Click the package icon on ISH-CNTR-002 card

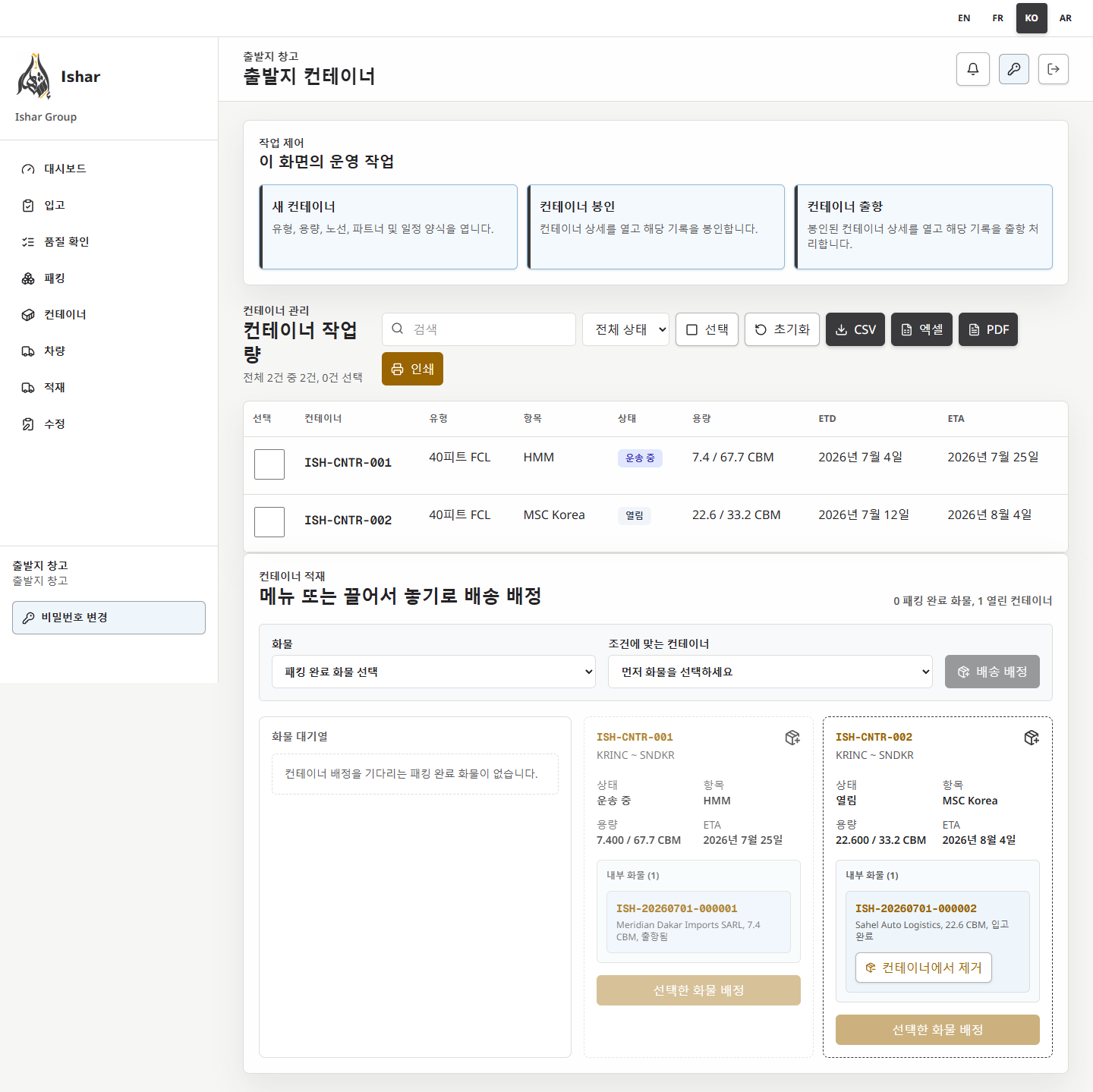[x=1032, y=738]
